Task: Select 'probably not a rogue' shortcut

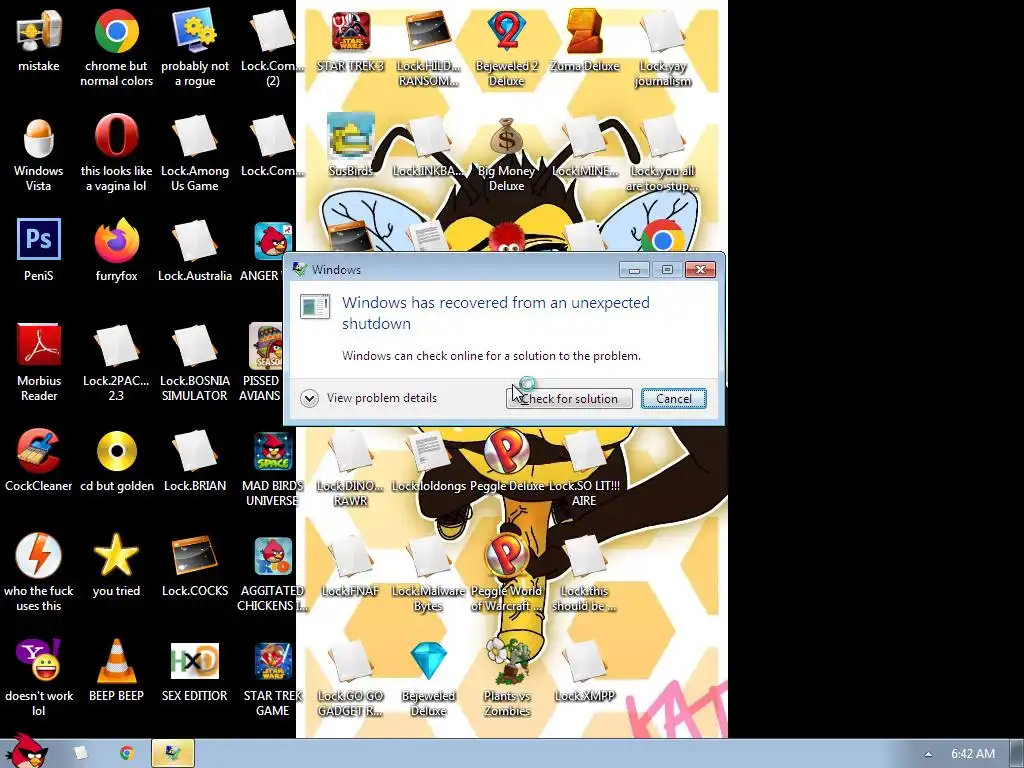Action: (195, 31)
